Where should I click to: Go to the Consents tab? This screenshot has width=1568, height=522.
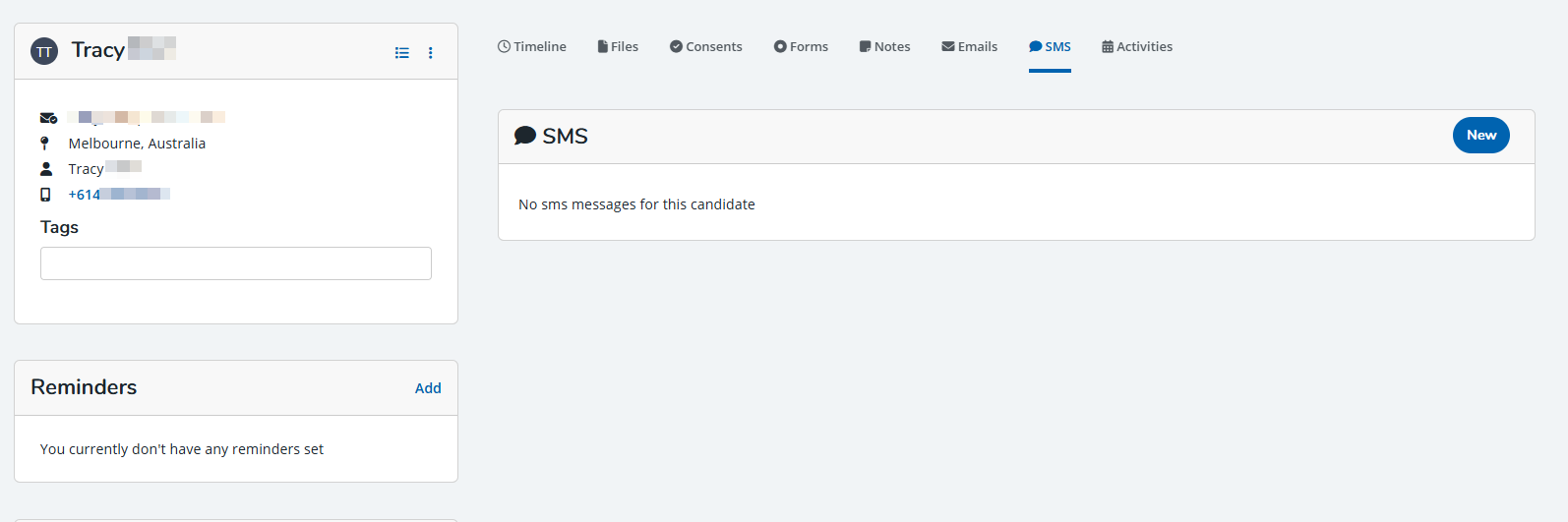pos(706,47)
